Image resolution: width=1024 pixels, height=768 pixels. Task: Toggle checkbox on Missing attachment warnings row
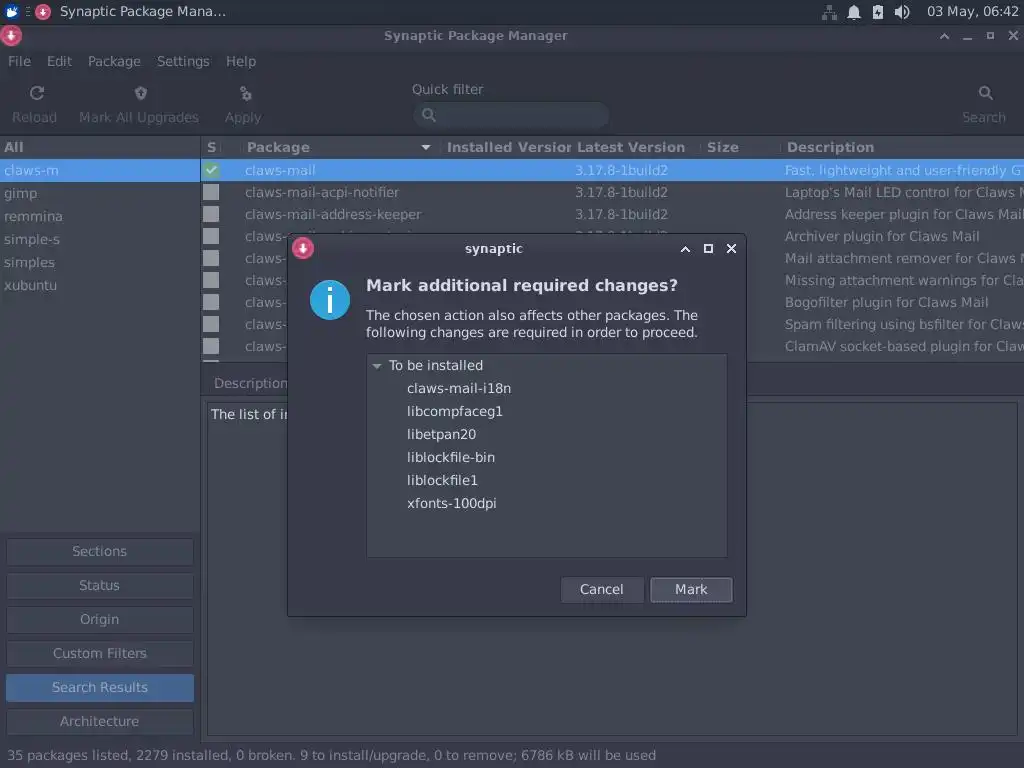pyautogui.click(x=211, y=280)
